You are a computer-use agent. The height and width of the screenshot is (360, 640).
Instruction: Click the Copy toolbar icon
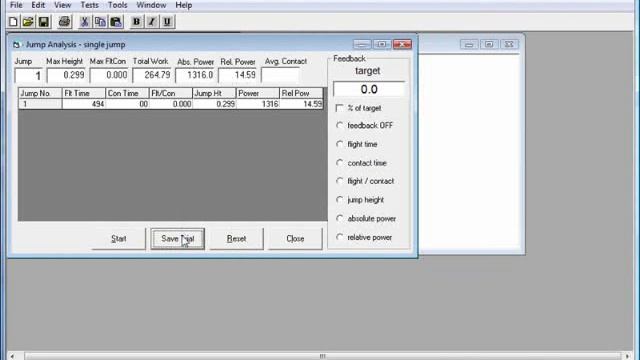(x=100, y=22)
